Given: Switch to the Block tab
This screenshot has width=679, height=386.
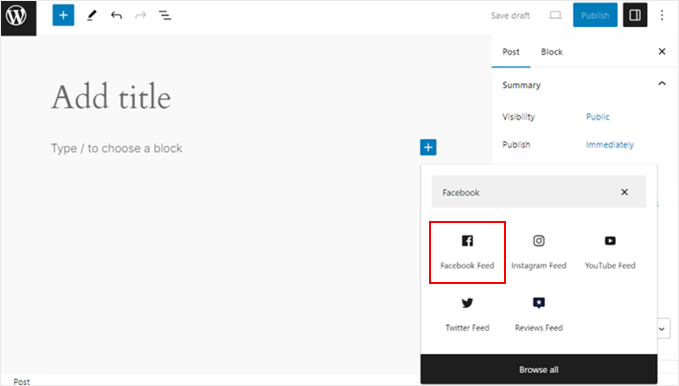Looking at the screenshot, I should pyautogui.click(x=551, y=52).
